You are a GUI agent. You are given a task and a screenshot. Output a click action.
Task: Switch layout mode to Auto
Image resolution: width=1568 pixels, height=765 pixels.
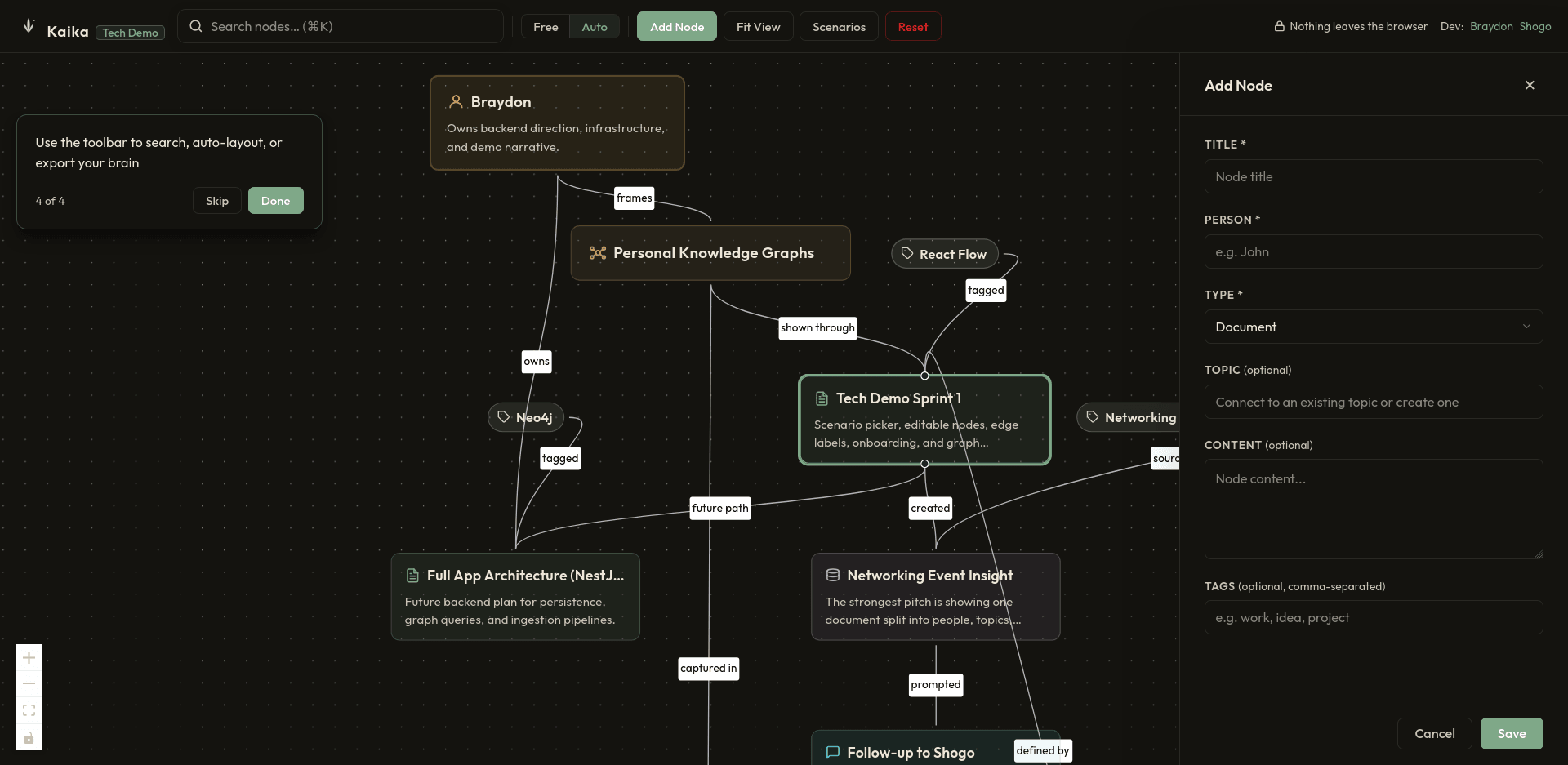coord(595,26)
